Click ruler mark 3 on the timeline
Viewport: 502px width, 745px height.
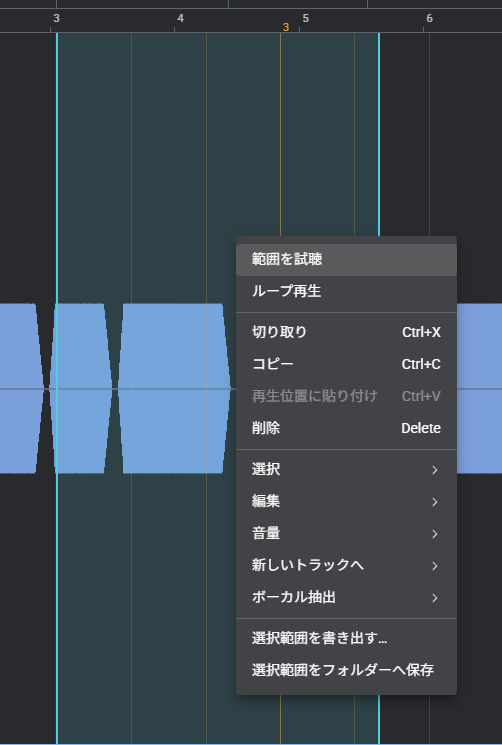click(x=56, y=19)
